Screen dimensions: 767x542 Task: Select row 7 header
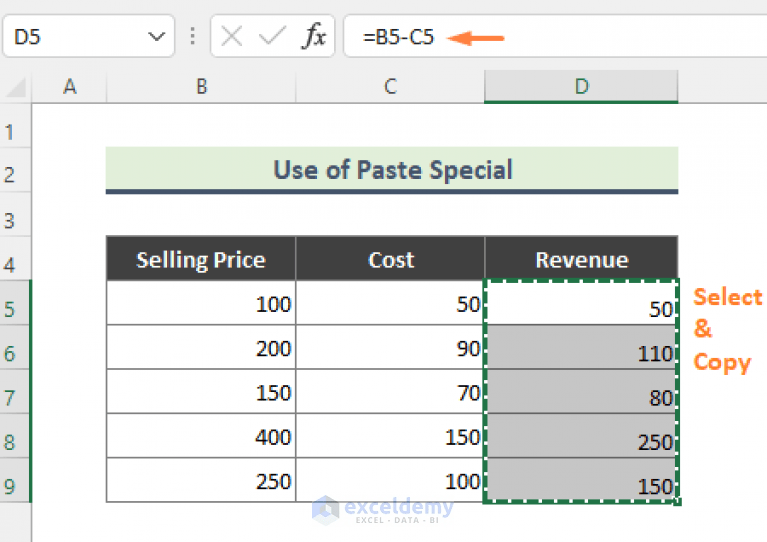[15, 392]
